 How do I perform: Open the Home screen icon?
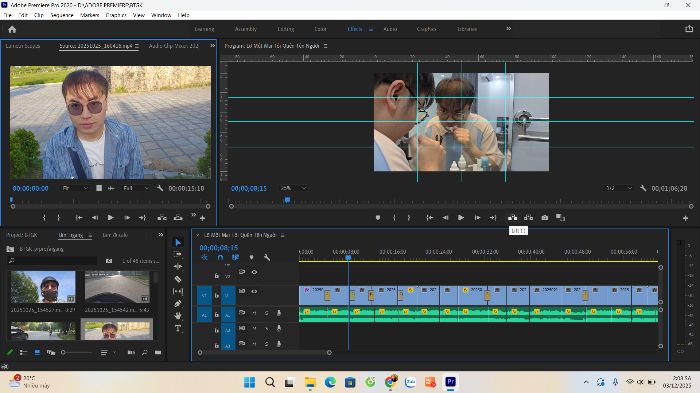click(x=12, y=29)
